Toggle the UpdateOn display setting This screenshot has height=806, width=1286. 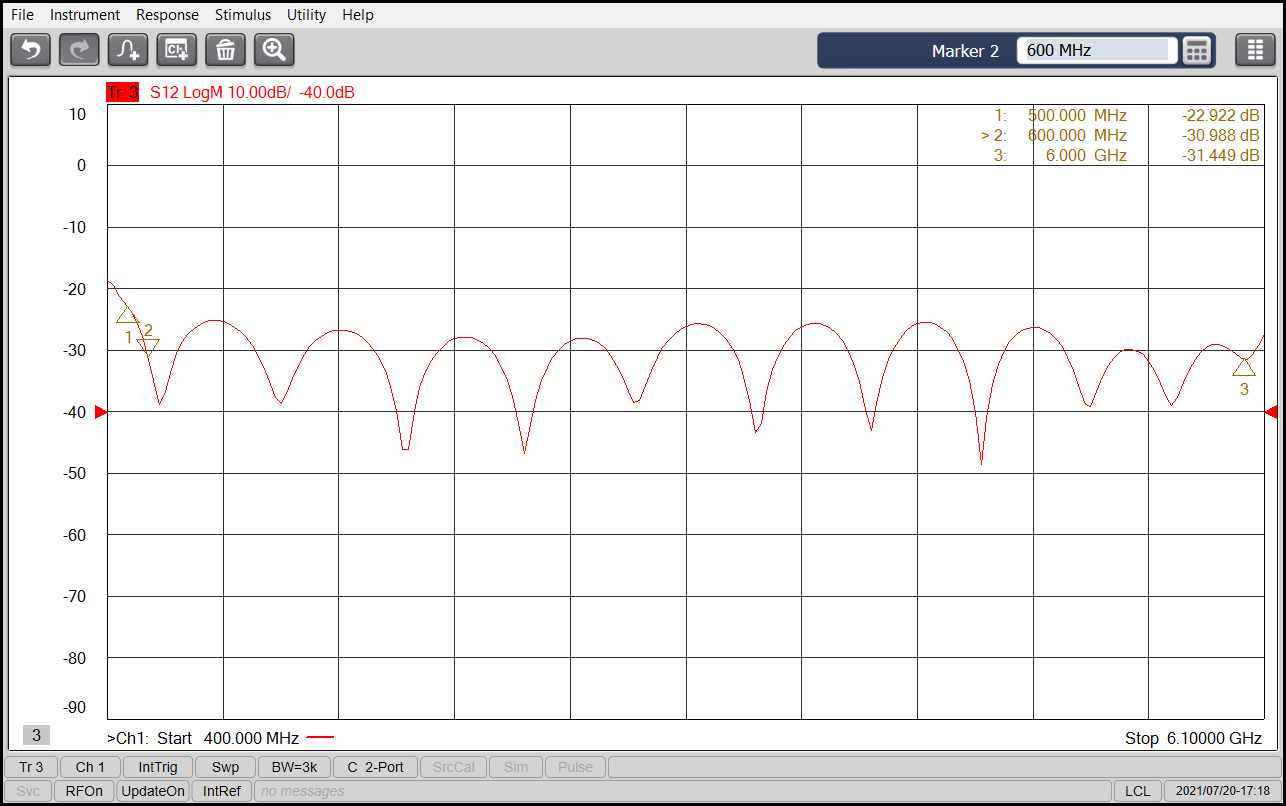(x=153, y=791)
